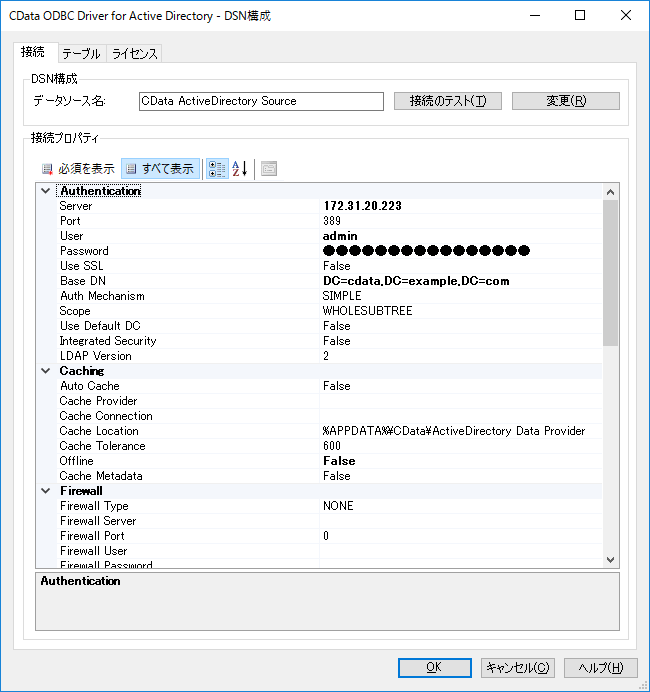This screenshot has width=650, height=692.
Task: Collapse the Authentication category
Action: (45, 191)
